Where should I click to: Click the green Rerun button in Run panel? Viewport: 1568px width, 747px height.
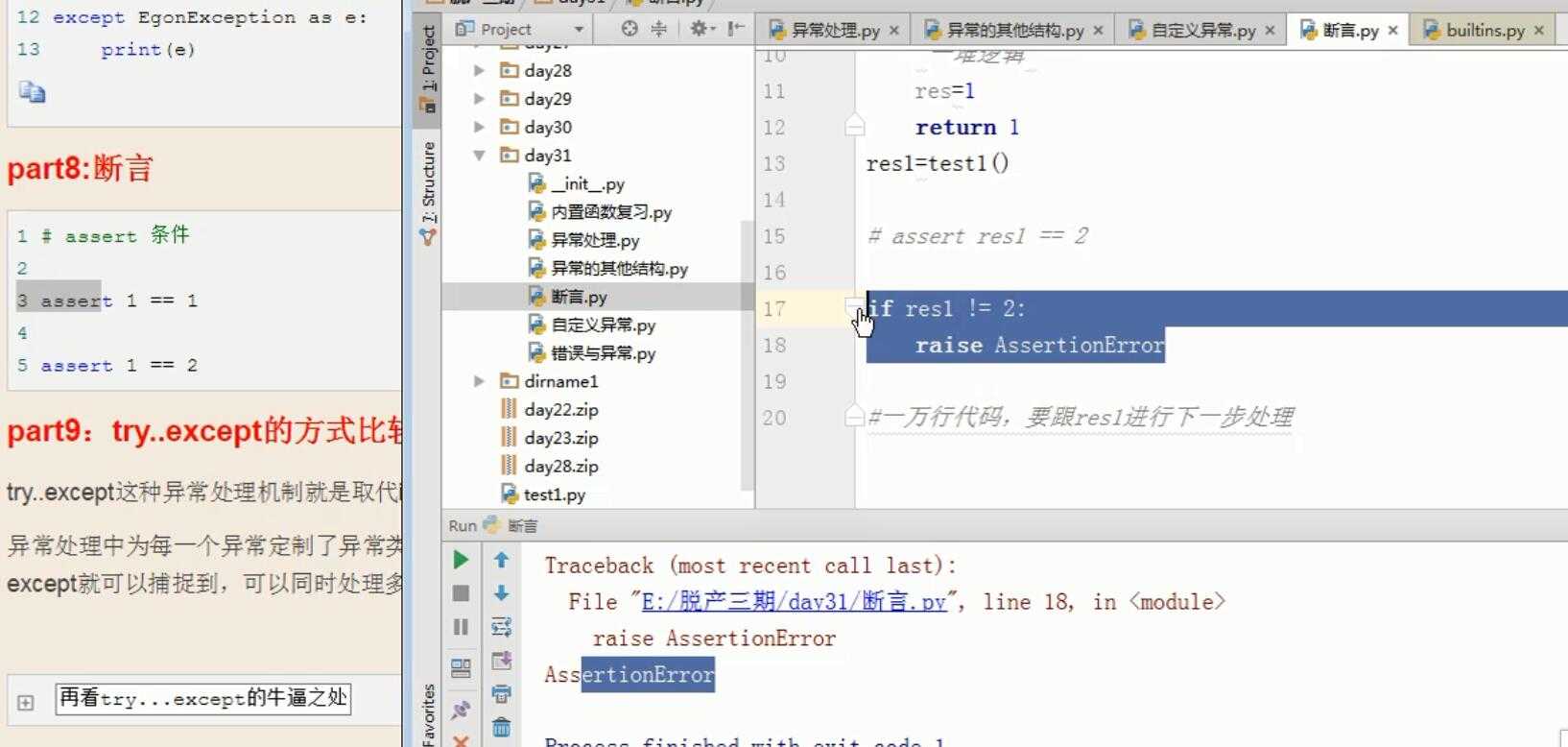click(x=461, y=560)
